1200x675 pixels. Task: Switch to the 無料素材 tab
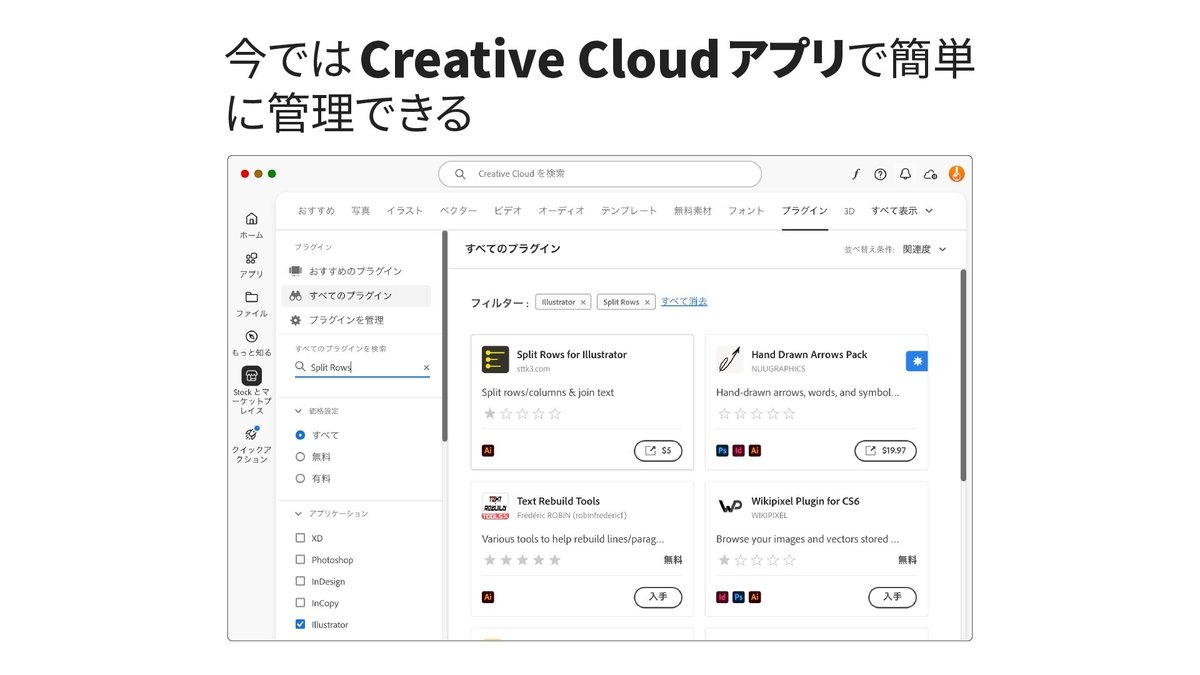pyautogui.click(x=693, y=211)
